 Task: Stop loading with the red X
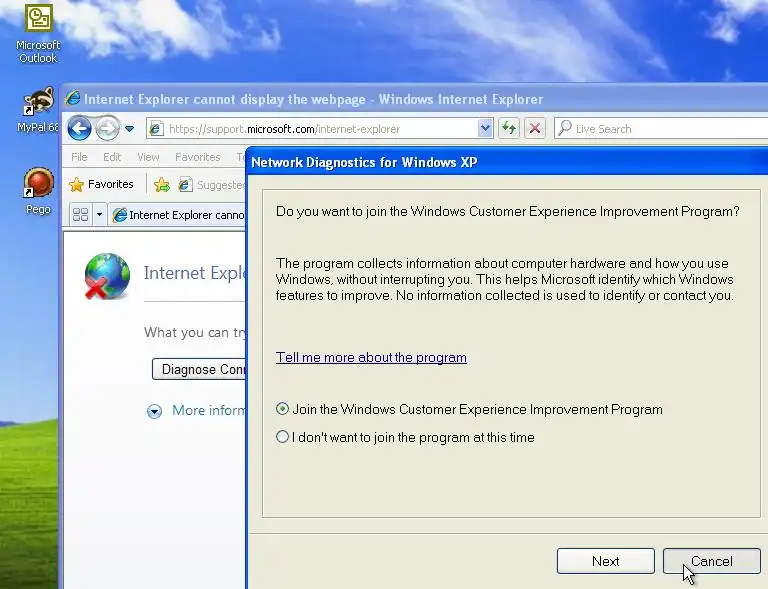coord(535,129)
